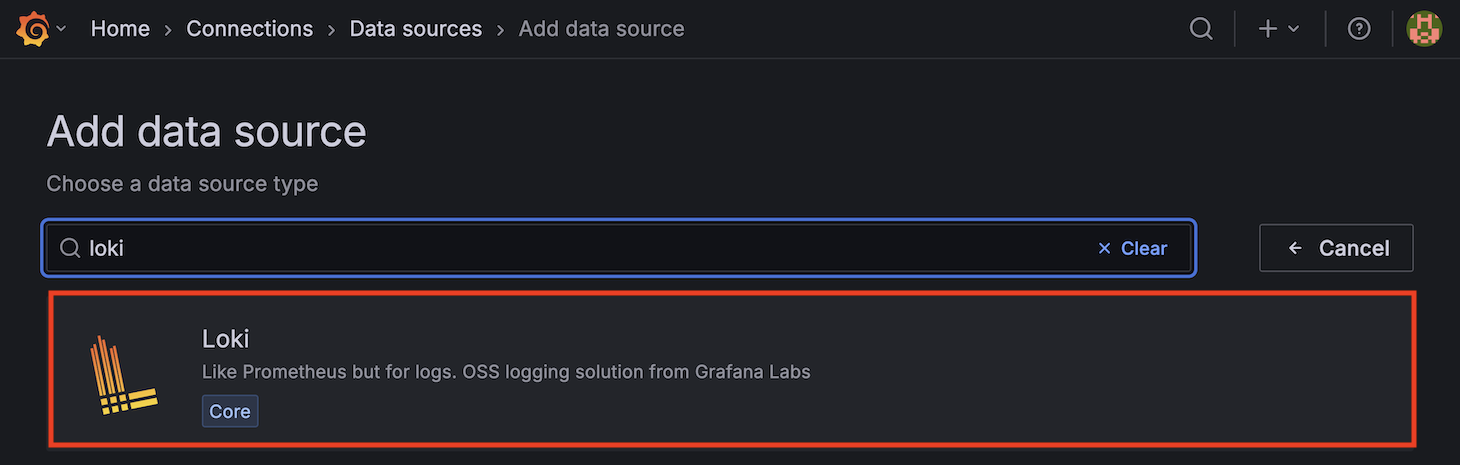Image resolution: width=1460 pixels, height=465 pixels.
Task: Click the left arrow icon in Cancel
Action: (x=1296, y=248)
